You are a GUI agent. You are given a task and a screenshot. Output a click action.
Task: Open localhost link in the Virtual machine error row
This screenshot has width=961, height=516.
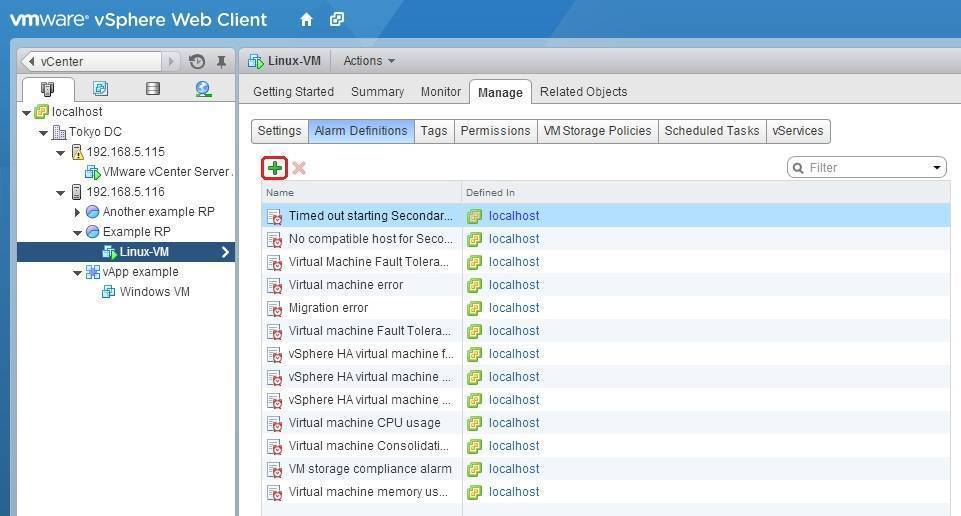(514, 285)
